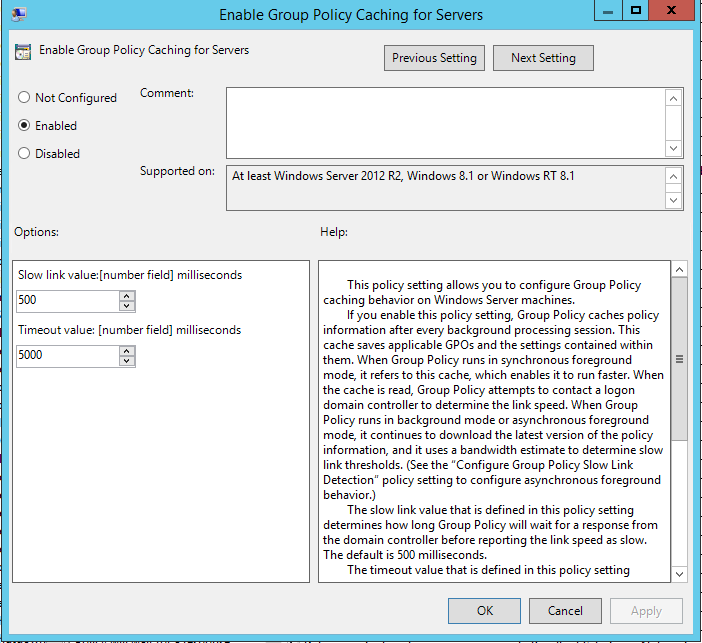Minimize the policy dialog window
This screenshot has height=643, width=702.
608,10
